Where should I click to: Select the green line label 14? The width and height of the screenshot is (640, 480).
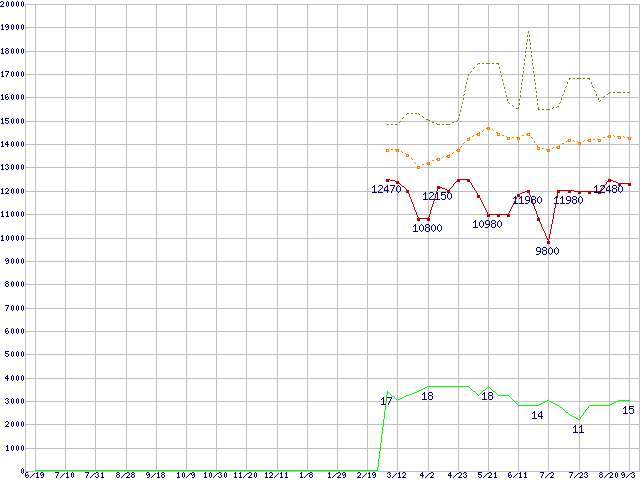pos(537,415)
